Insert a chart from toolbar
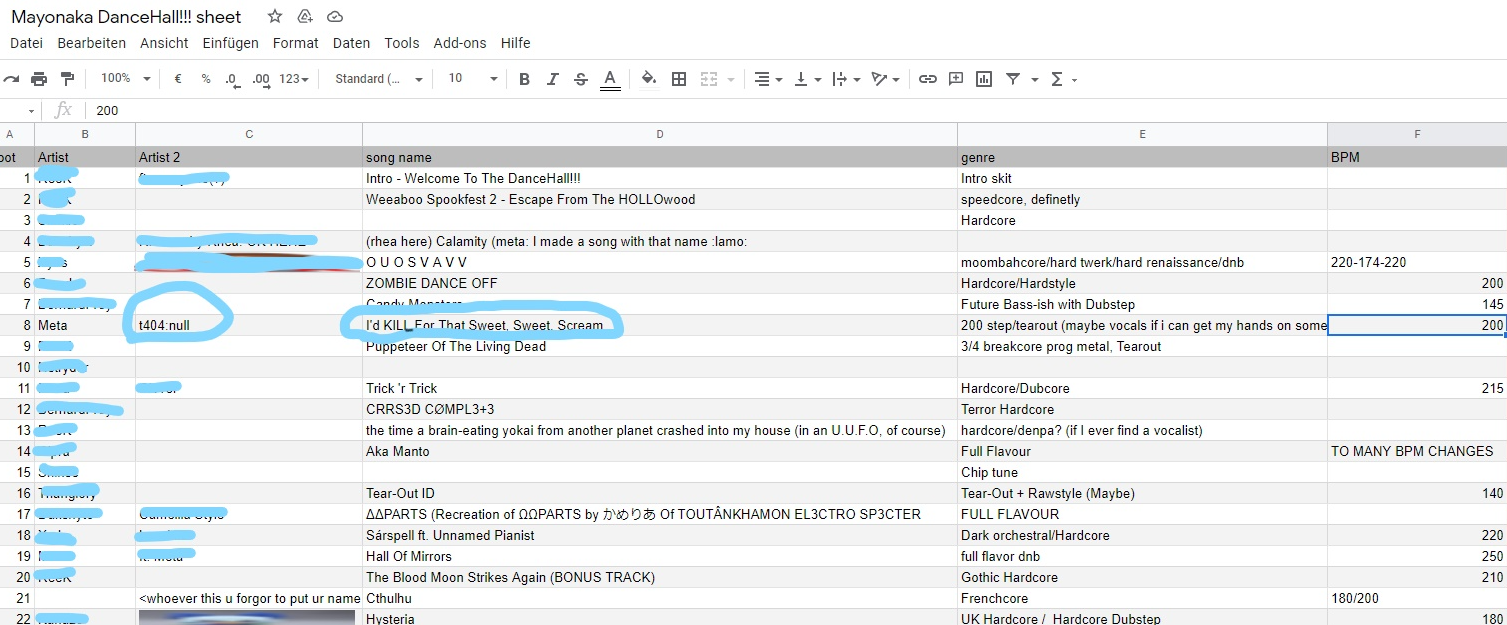 click(984, 79)
